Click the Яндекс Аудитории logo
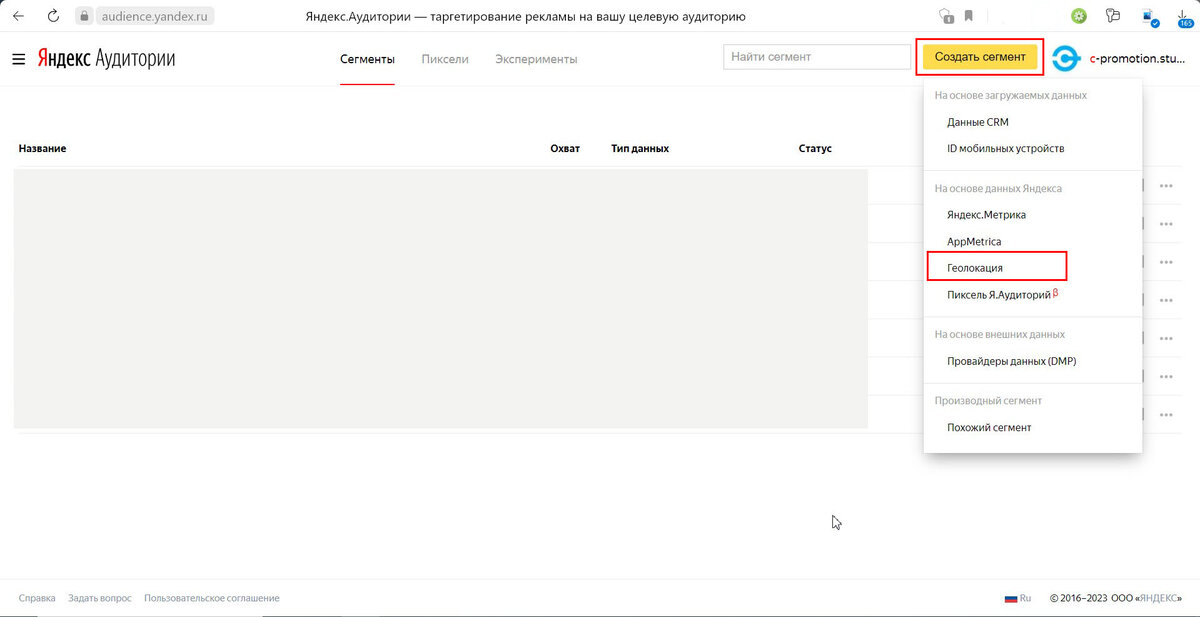 [106, 59]
